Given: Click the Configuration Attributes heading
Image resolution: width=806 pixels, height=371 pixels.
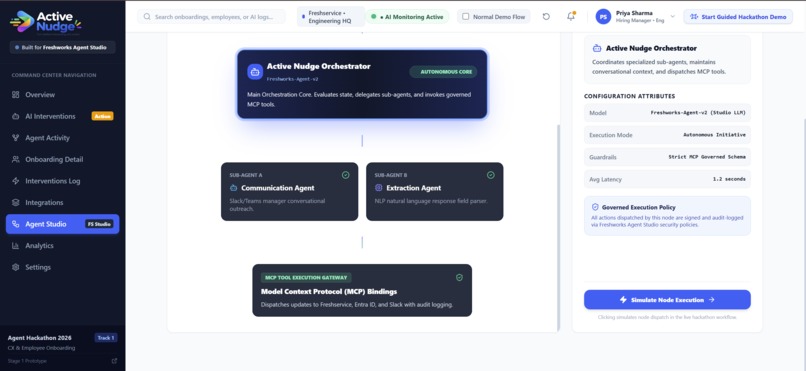Looking at the screenshot, I should click(x=629, y=96).
